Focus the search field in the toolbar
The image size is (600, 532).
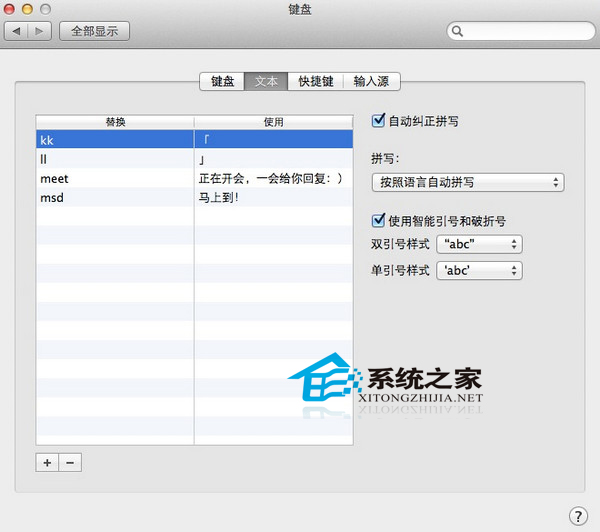[x=521, y=31]
